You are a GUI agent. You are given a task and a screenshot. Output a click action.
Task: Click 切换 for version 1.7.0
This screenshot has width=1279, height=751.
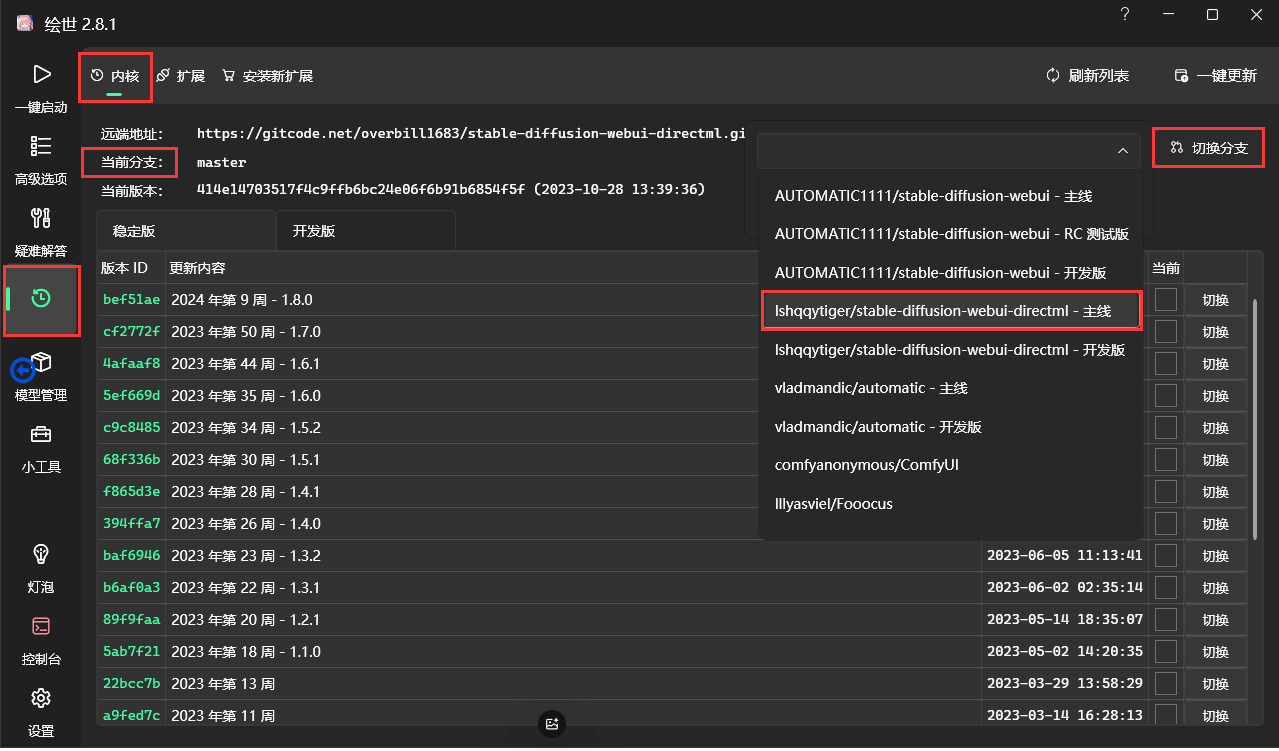(1215, 332)
